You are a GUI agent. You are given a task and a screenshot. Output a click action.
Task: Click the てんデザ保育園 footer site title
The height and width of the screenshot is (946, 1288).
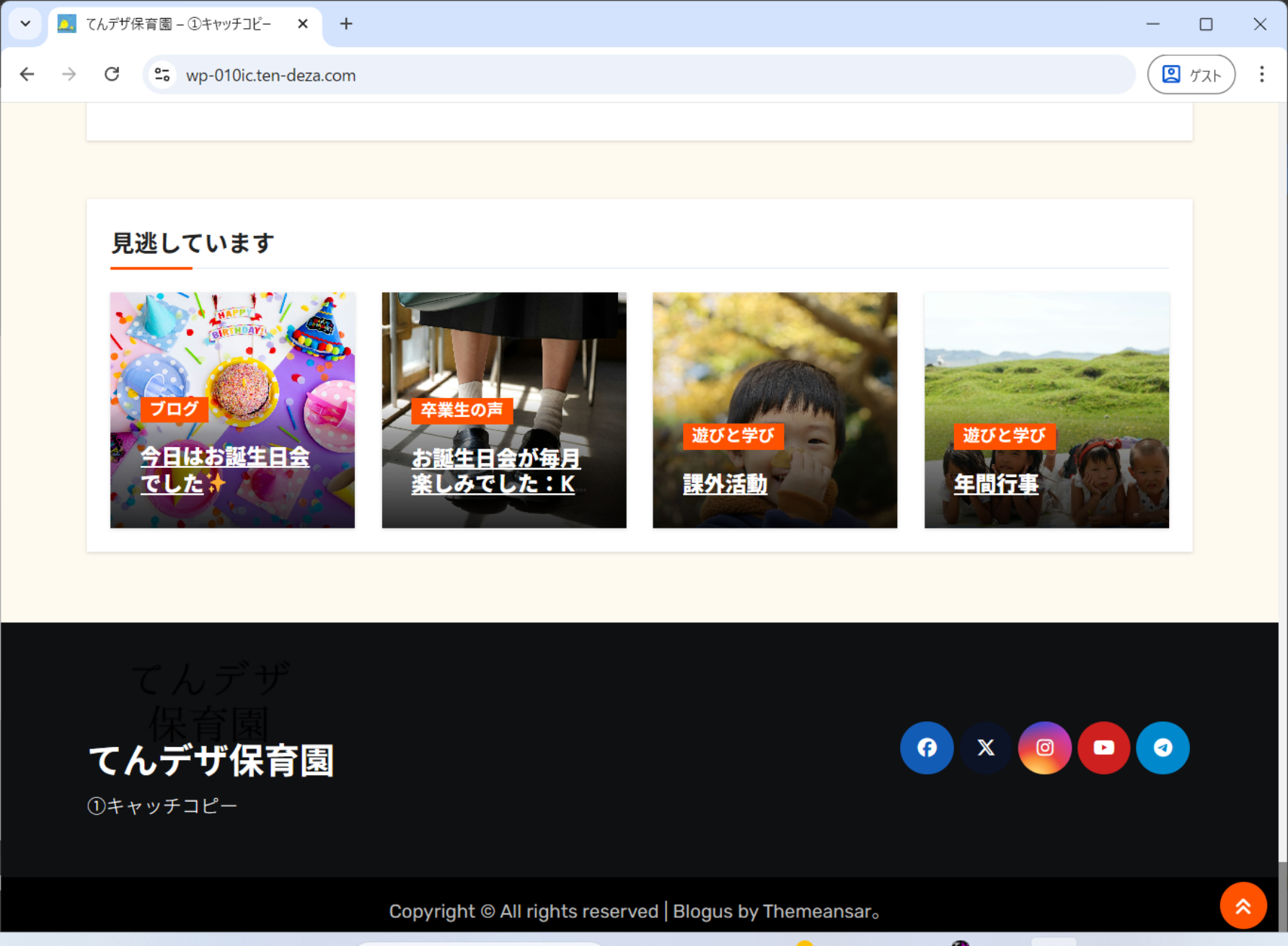coord(211,761)
